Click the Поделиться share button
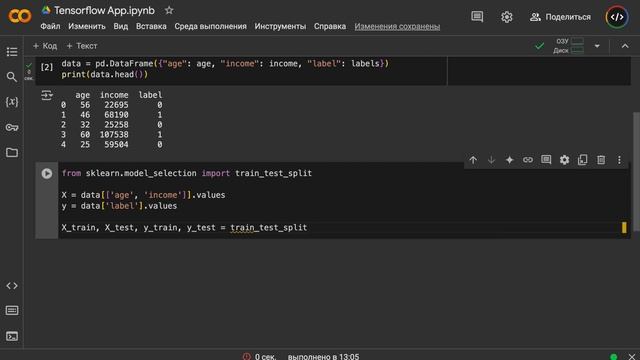 pyautogui.click(x=560, y=17)
